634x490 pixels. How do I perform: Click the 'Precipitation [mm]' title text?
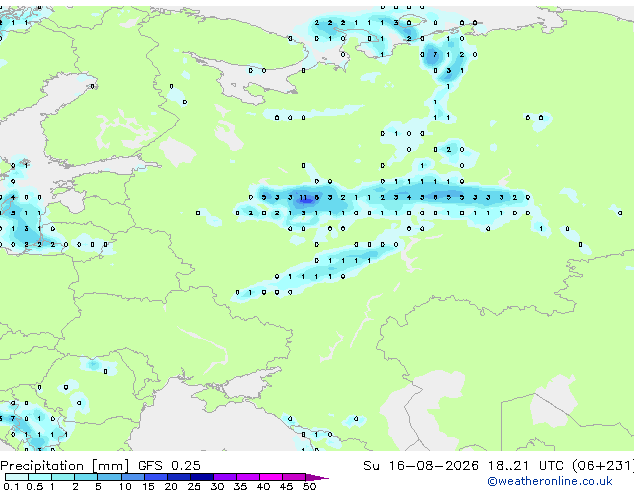(x=65, y=466)
